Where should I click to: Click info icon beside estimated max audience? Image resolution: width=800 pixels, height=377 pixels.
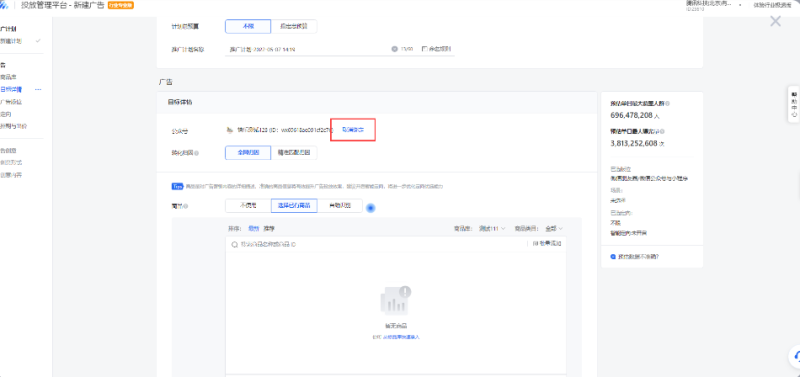click(668, 103)
